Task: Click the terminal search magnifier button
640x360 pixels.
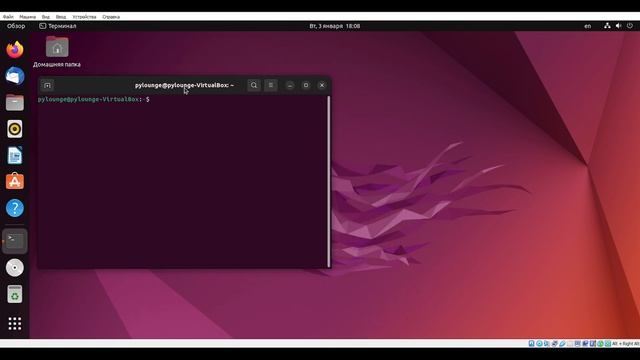Action: (x=254, y=85)
